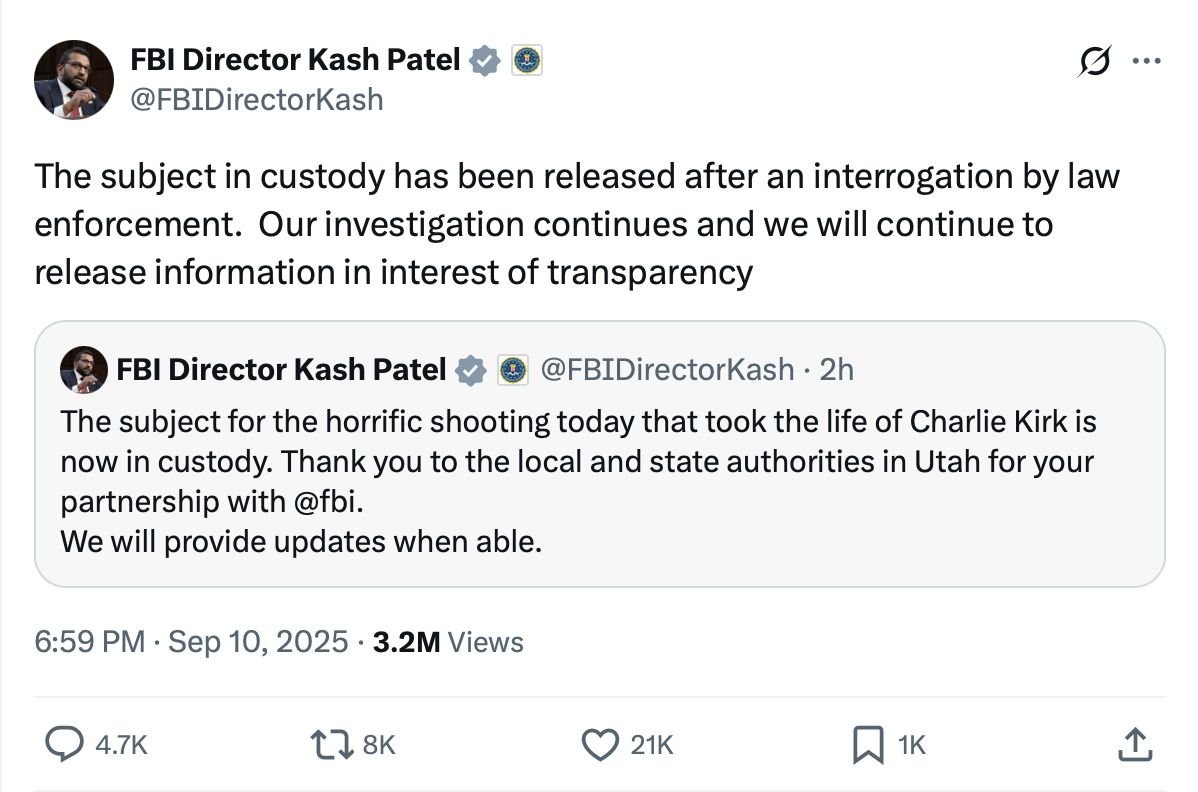
Task: Click the share upload icon
Action: point(1135,744)
